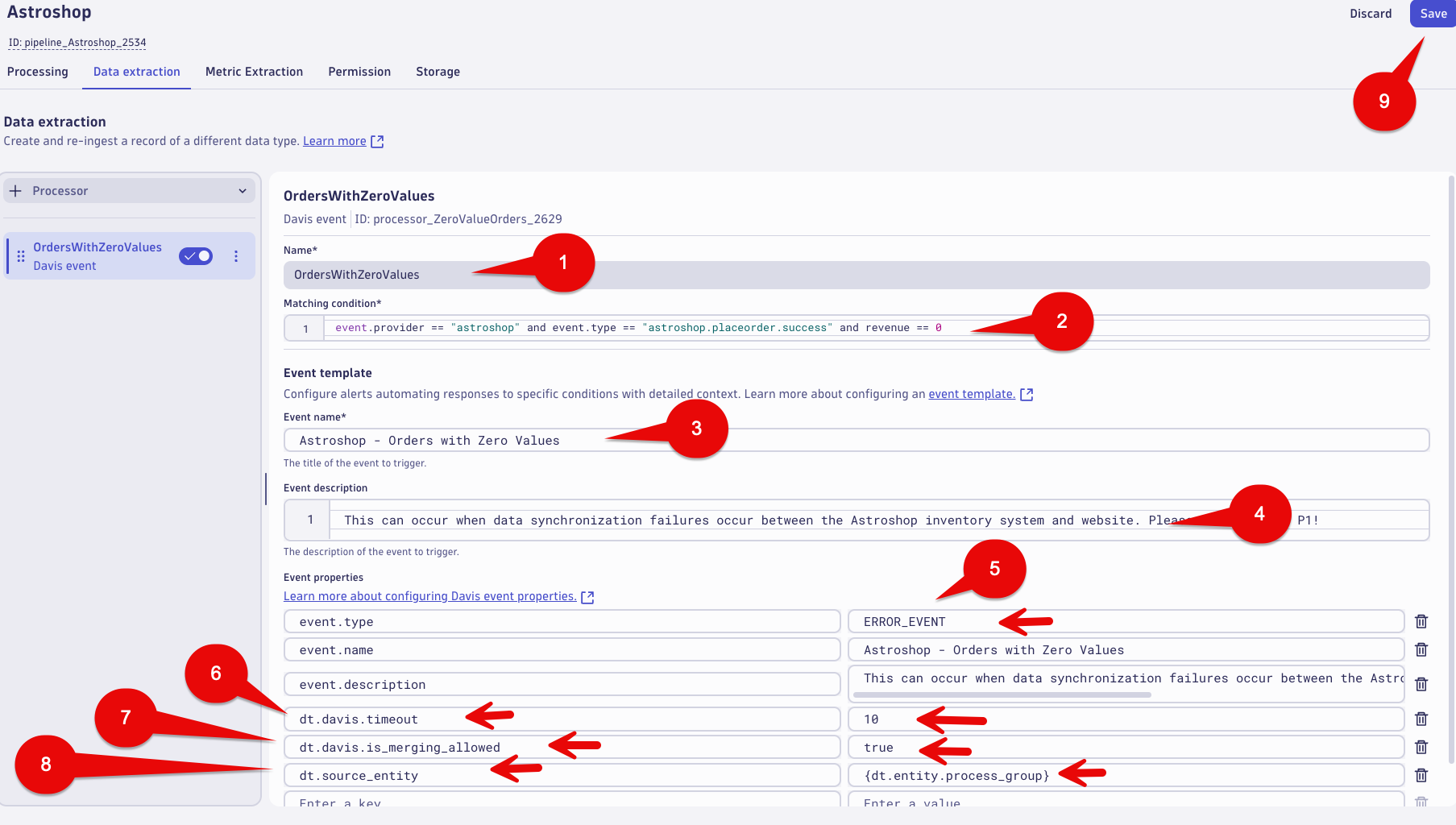Edit the timeout value 10 field
This screenshot has width=1456, height=825.
point(1126,719)
